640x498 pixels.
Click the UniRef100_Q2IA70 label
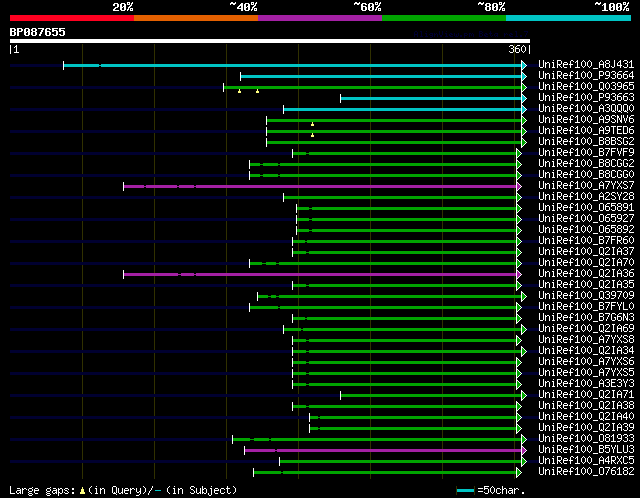click(586, 263)
